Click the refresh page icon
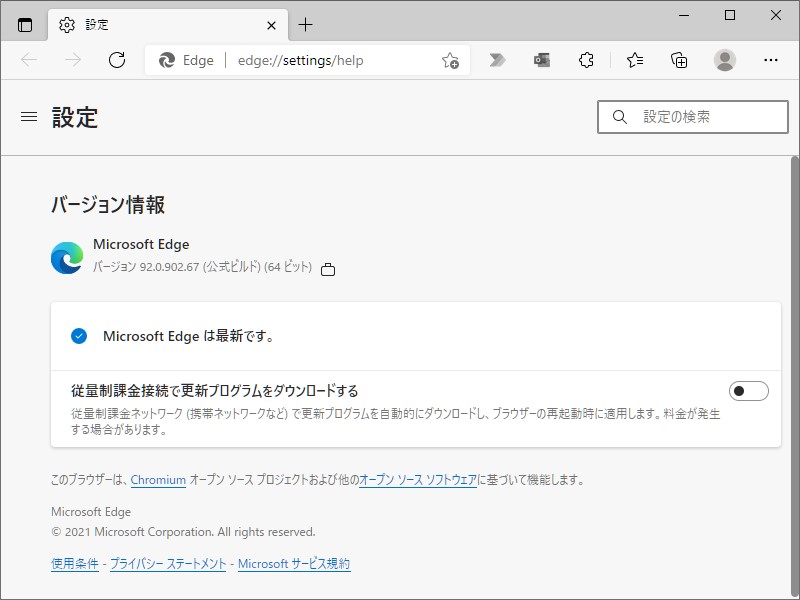The height and width of the screenshot is (600, 800). click(x=117, y=60)
